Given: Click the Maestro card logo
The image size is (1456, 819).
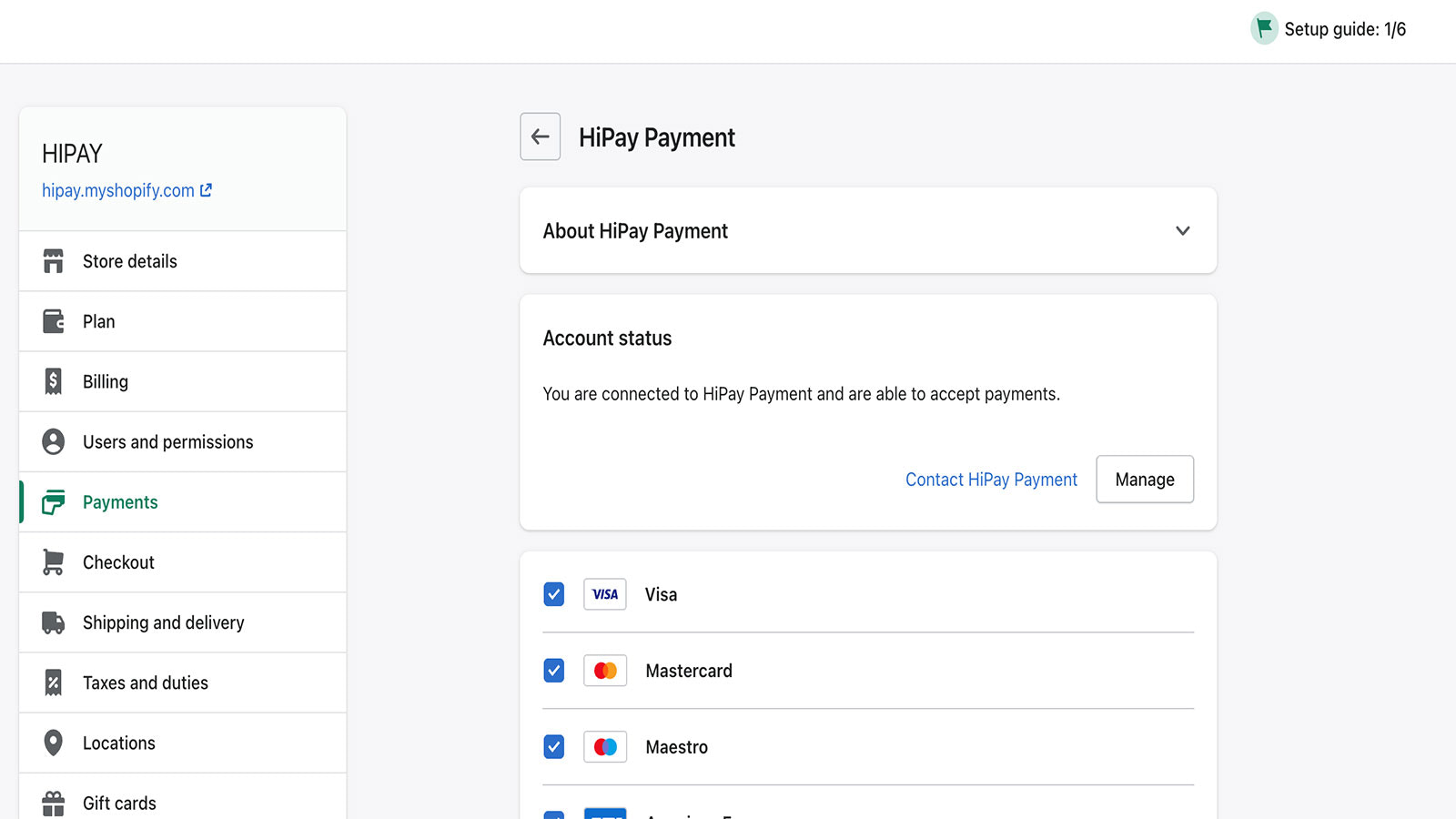Looking at the screenshot, I should [x=605, y=747].
